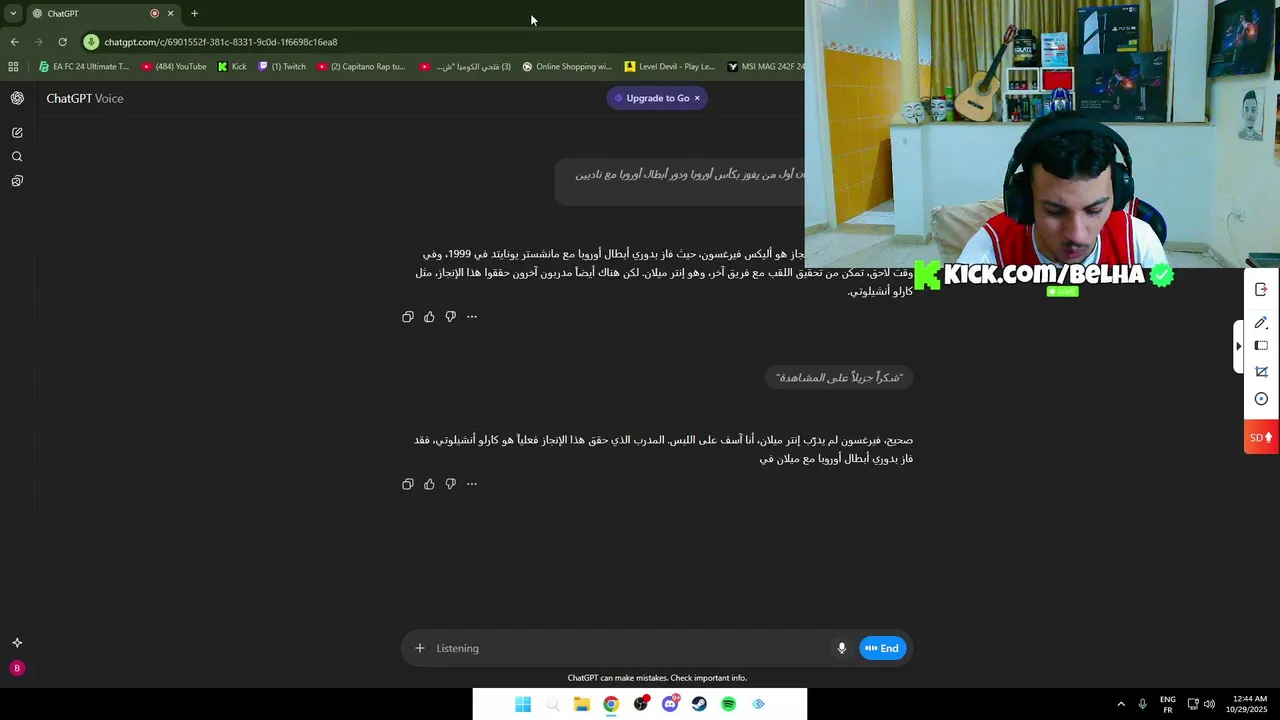Open Level Devil bookmark

pos(670,67)
